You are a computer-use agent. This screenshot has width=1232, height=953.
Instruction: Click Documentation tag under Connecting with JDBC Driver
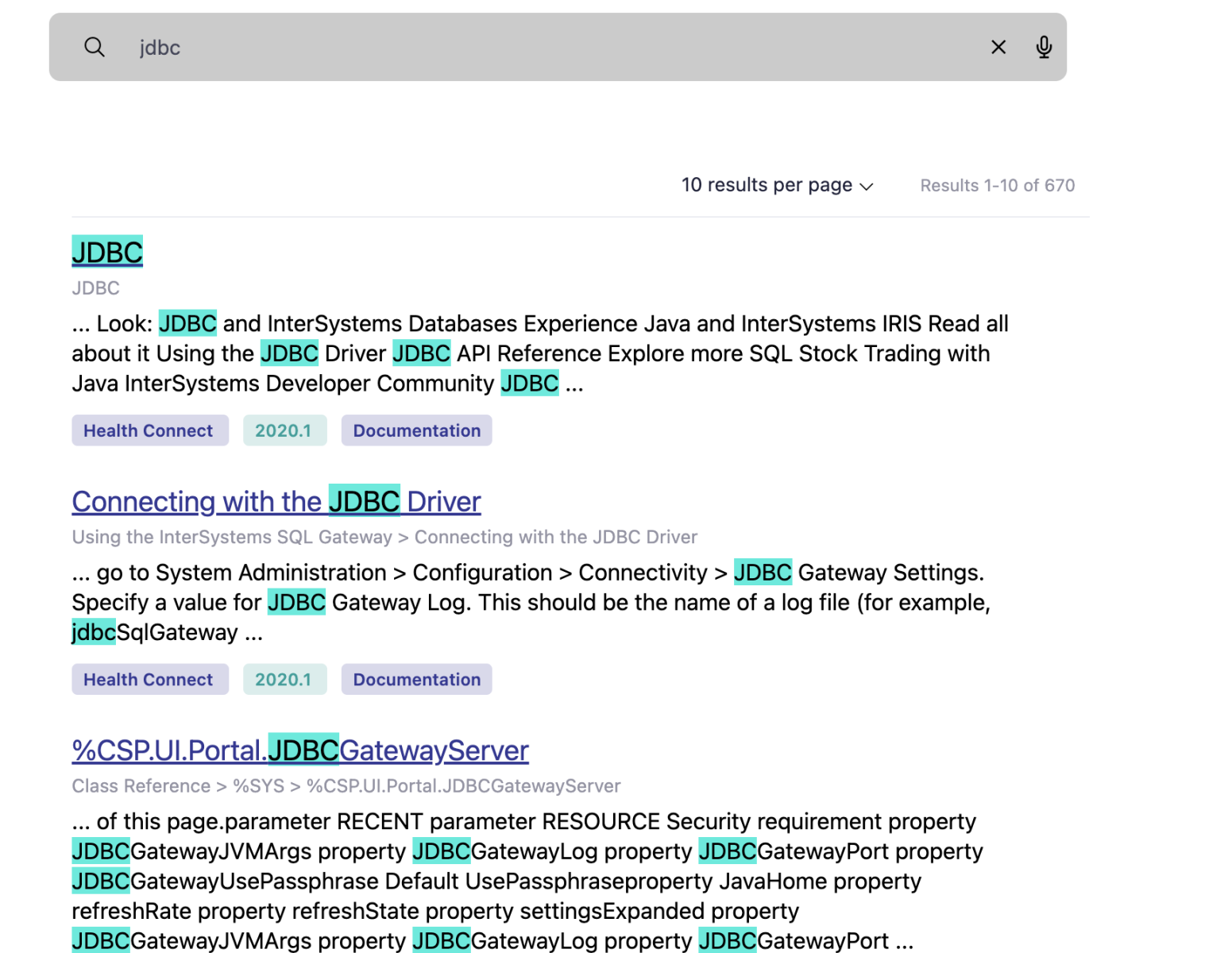point(416,680)
